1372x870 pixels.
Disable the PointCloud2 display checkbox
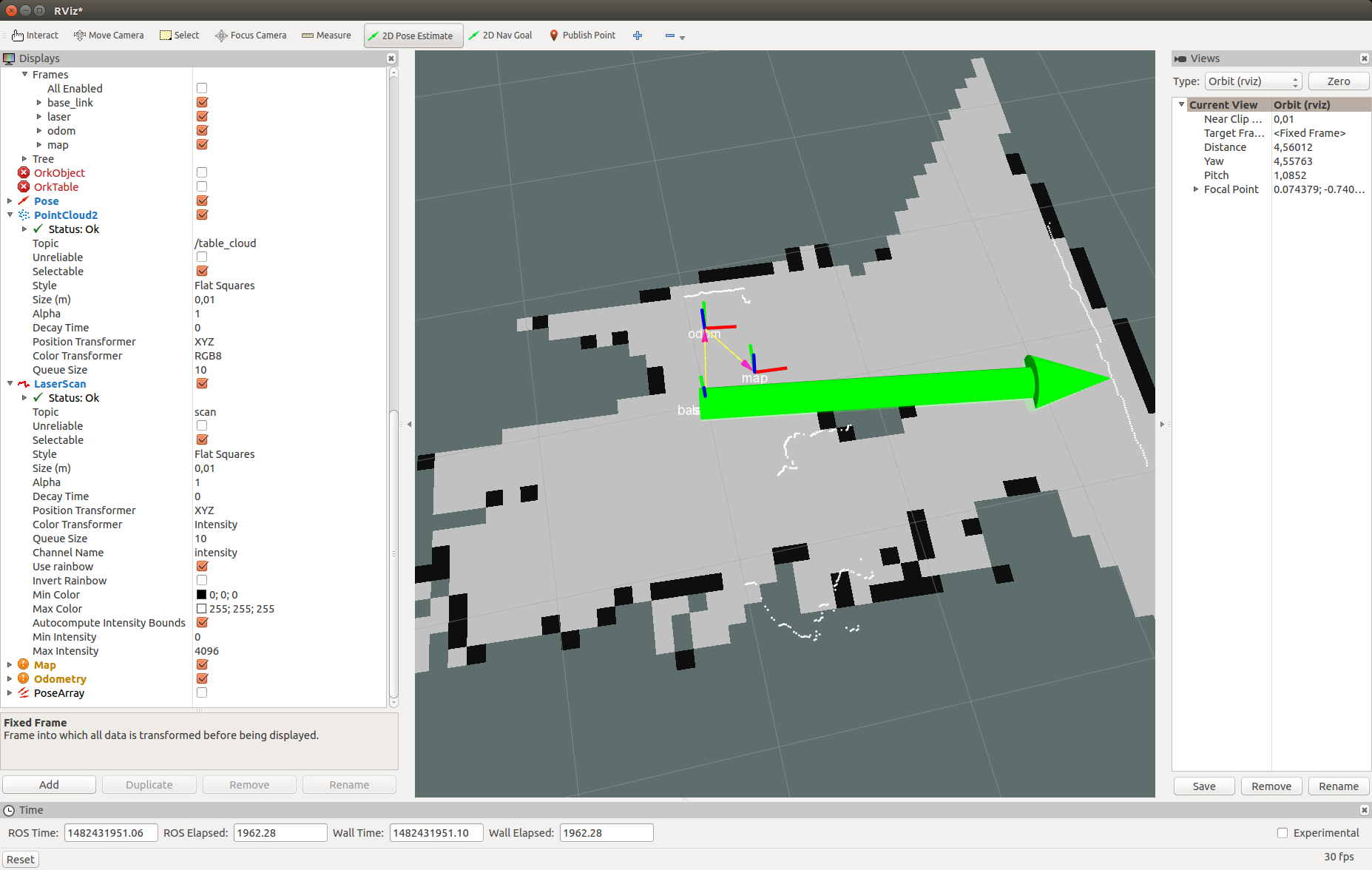pyautogui.click(x=202, y=215)
